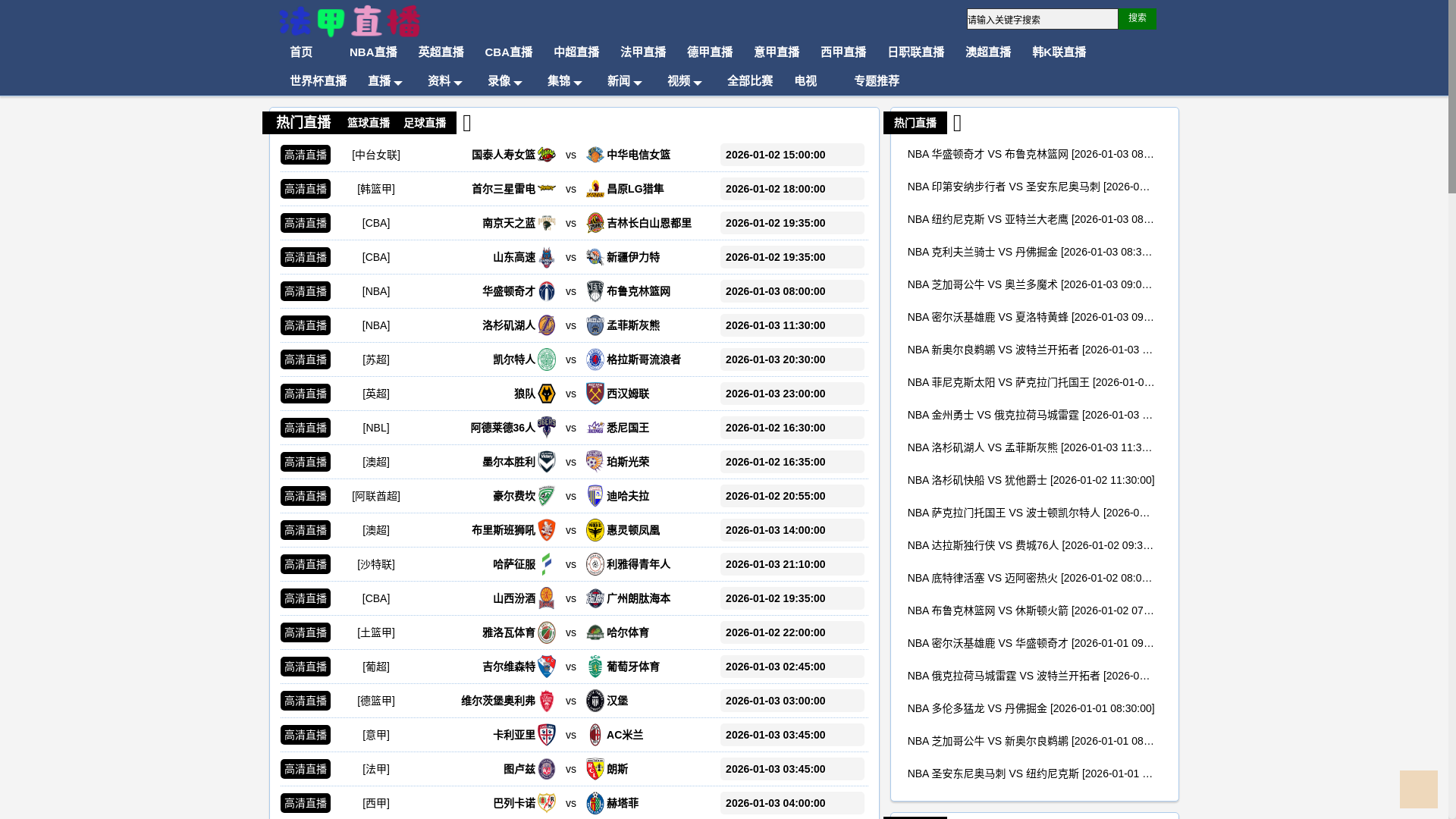This screenshot has height=819, width=1456.
Task: Click the AC米兰 club crest
Action: [595, 735]
